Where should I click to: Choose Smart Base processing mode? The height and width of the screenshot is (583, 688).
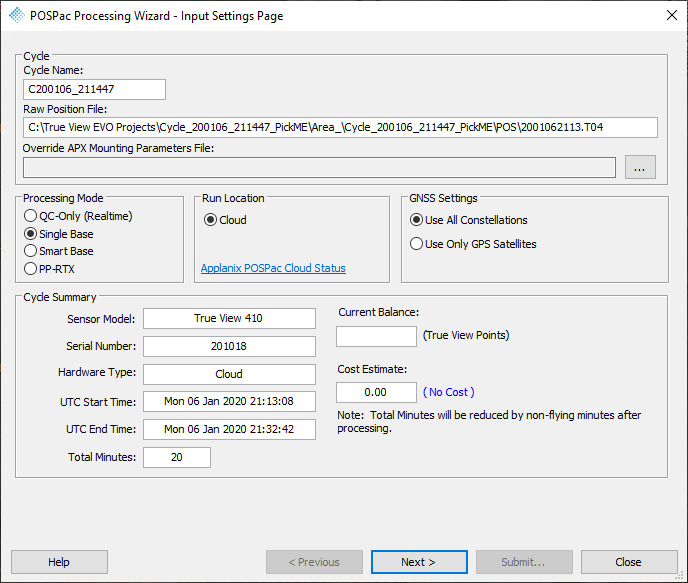[x=59, y=251]
